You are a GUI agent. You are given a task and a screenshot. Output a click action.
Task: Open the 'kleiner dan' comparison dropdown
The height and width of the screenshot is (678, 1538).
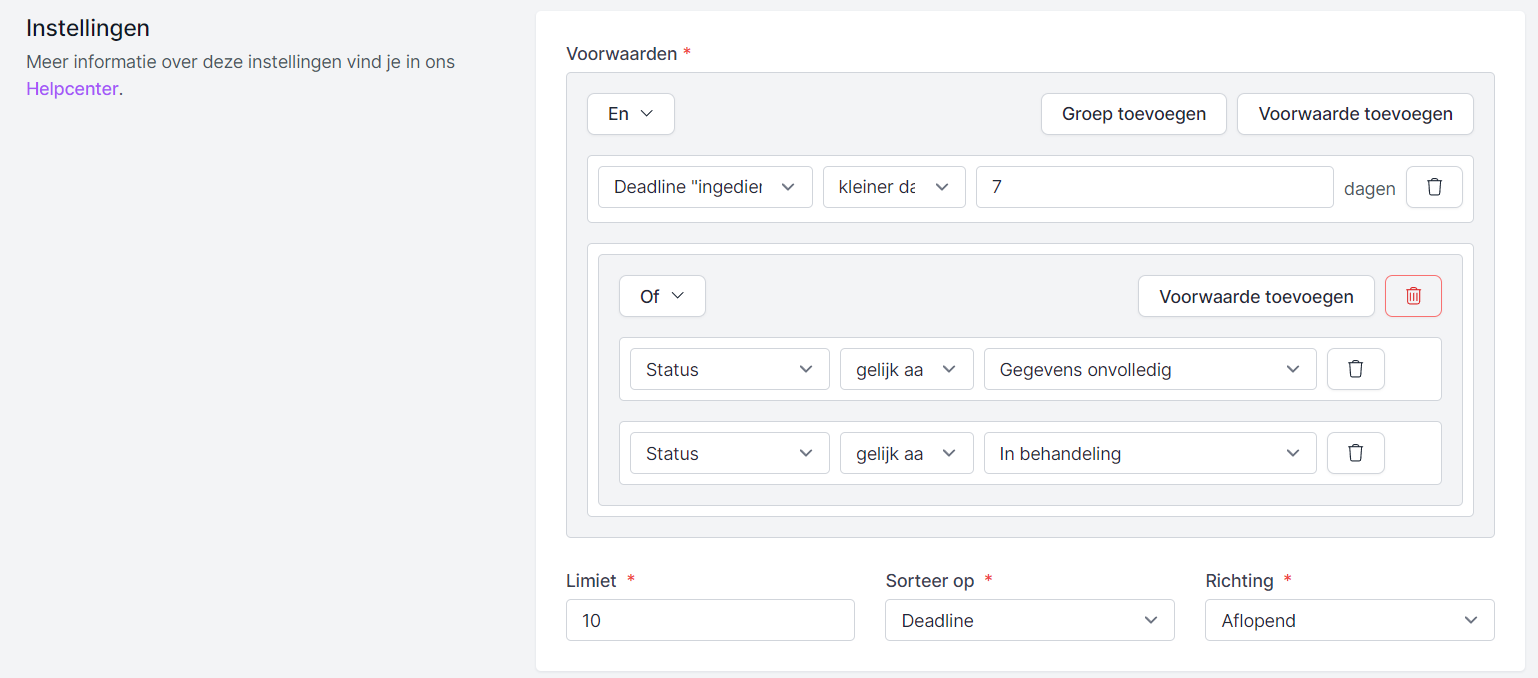(893, 187)
